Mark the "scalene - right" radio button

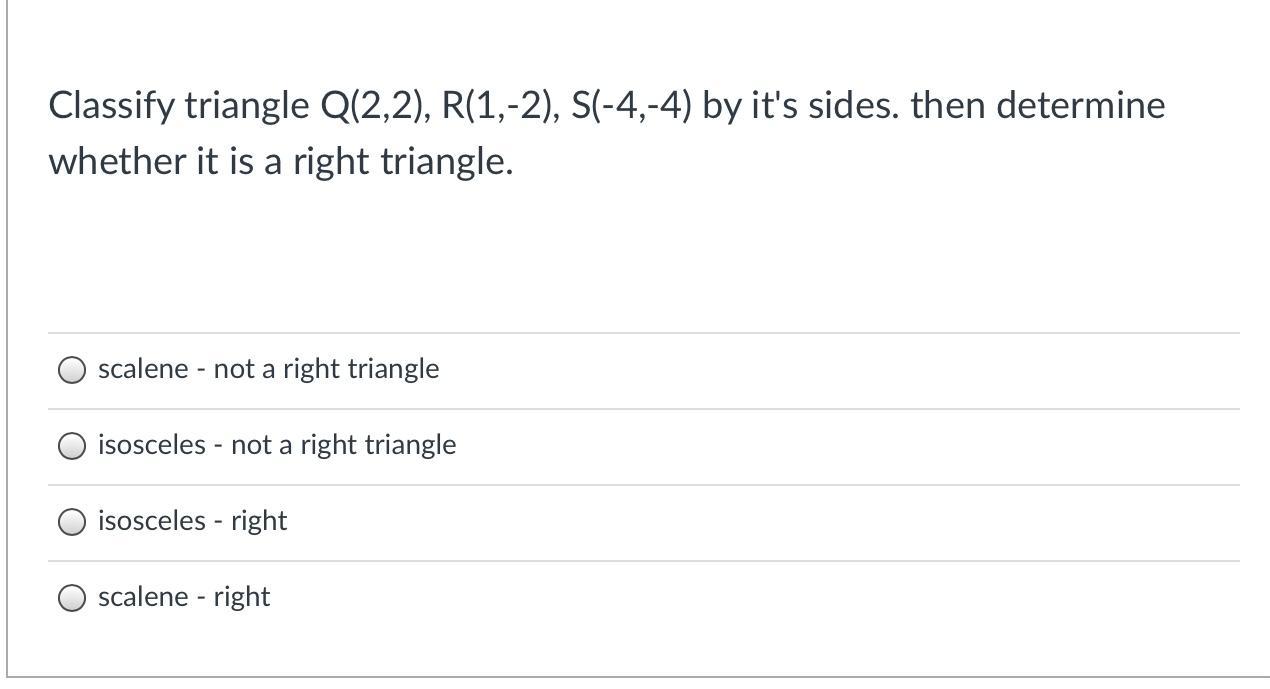point(72,598)
